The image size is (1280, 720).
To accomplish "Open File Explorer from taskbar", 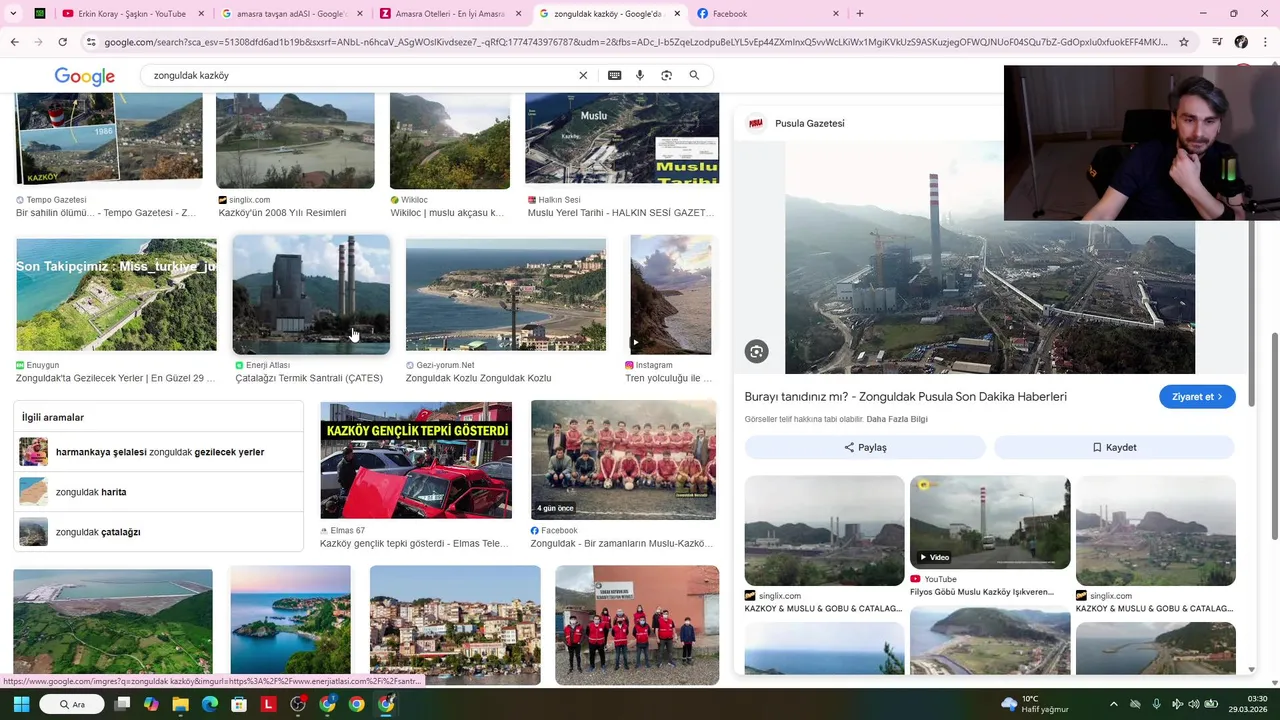I will pos(181,704).
